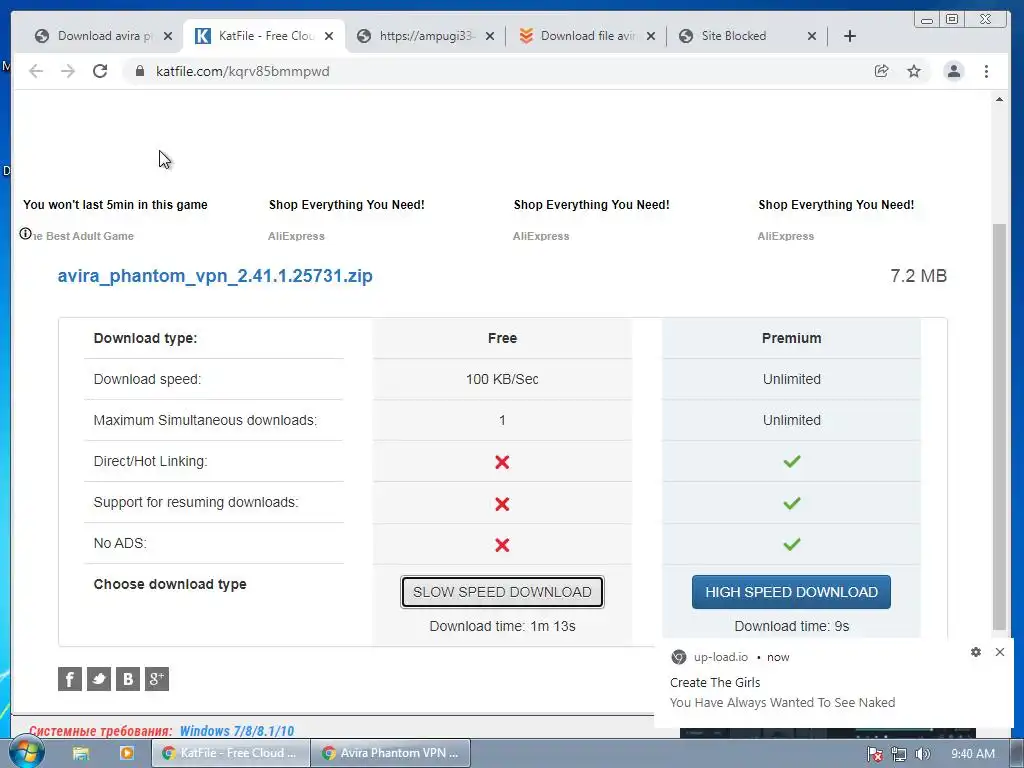Open the File Explorer taskbar icon
The image size is (1024, 768).
point(81,753)
